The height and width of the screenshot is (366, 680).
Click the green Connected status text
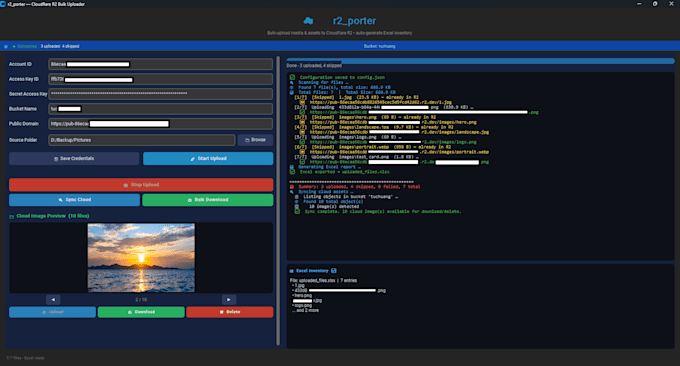(x=27, y=46)
